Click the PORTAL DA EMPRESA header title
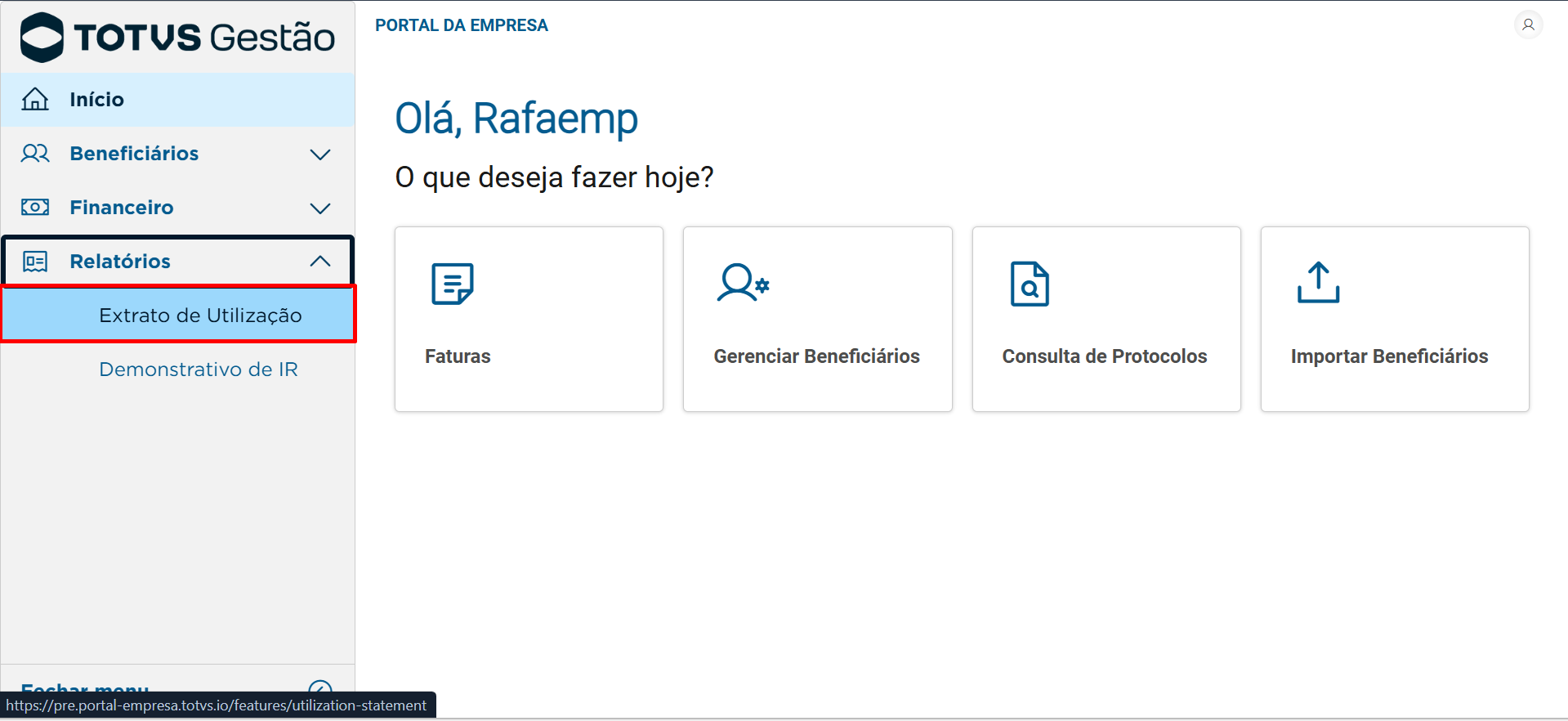This screenshot has height=721, width=1568. pos(462,25)
